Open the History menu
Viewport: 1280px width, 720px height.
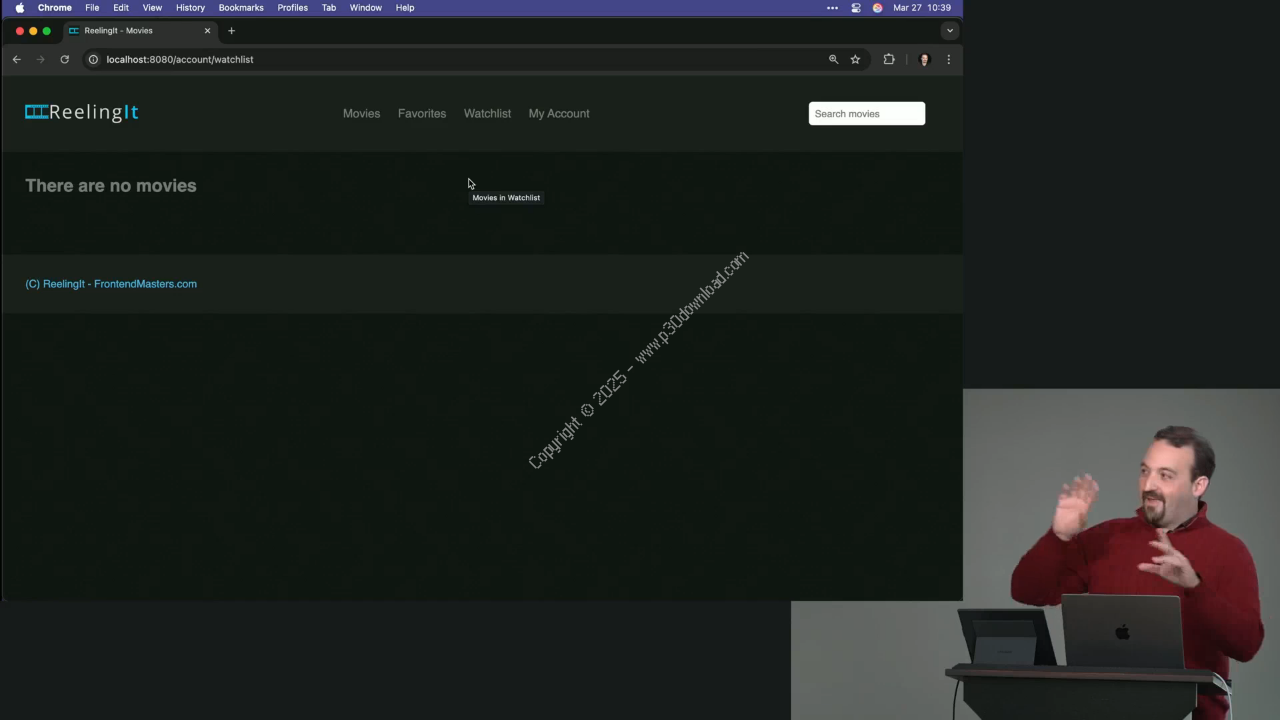click(190, 7)
